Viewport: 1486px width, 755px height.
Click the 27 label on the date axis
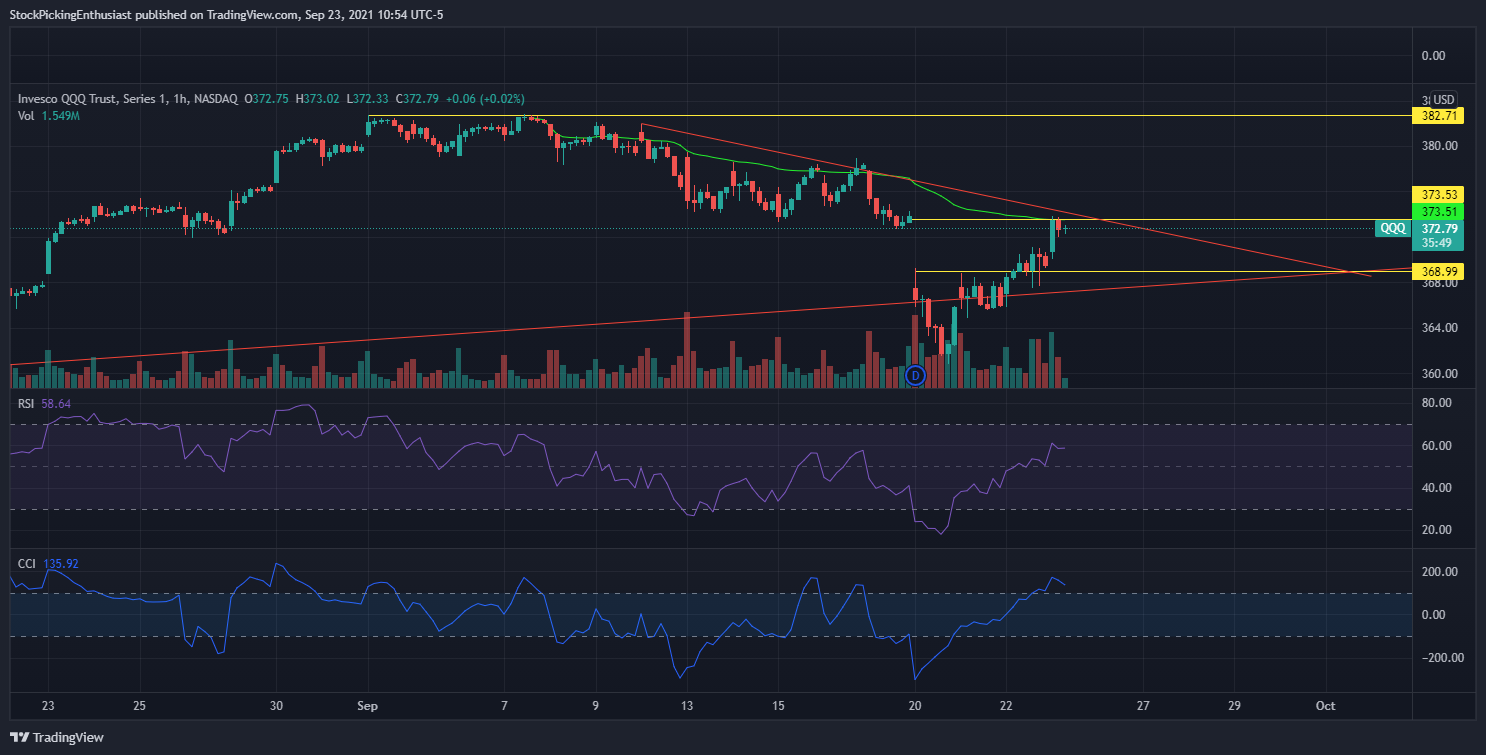coord(1143,706)
